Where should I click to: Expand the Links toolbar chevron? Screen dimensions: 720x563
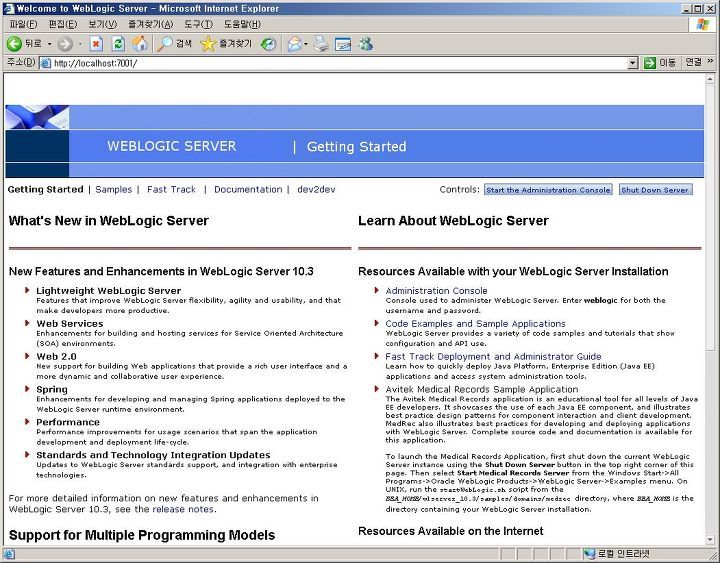coord(711,61)
